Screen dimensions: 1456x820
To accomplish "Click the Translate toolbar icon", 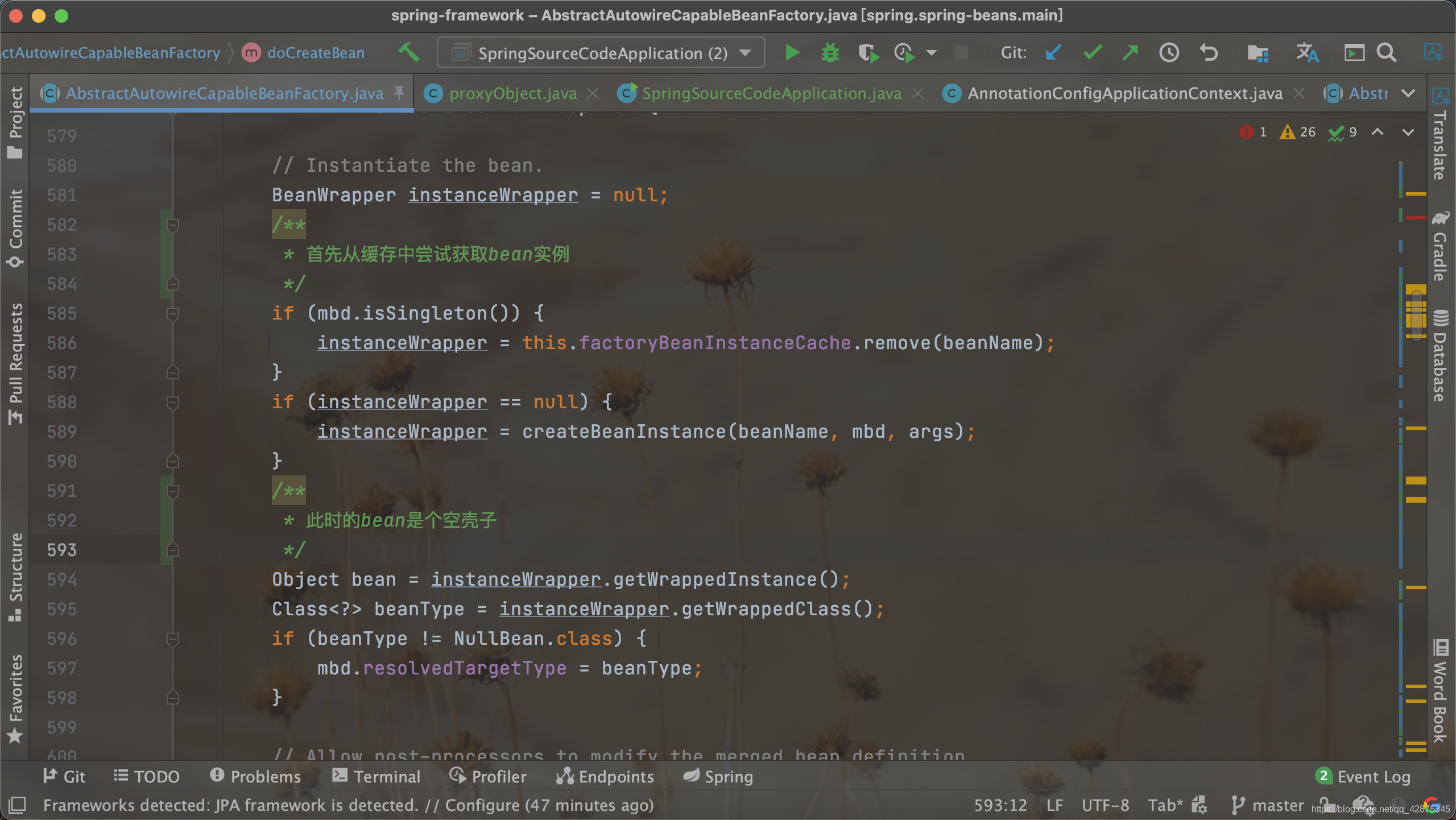I will click(1307, 53).
